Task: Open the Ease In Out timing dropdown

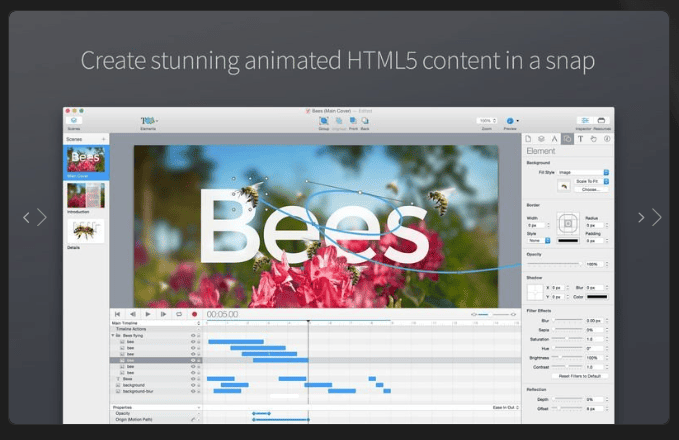Action: click(506, 408)
